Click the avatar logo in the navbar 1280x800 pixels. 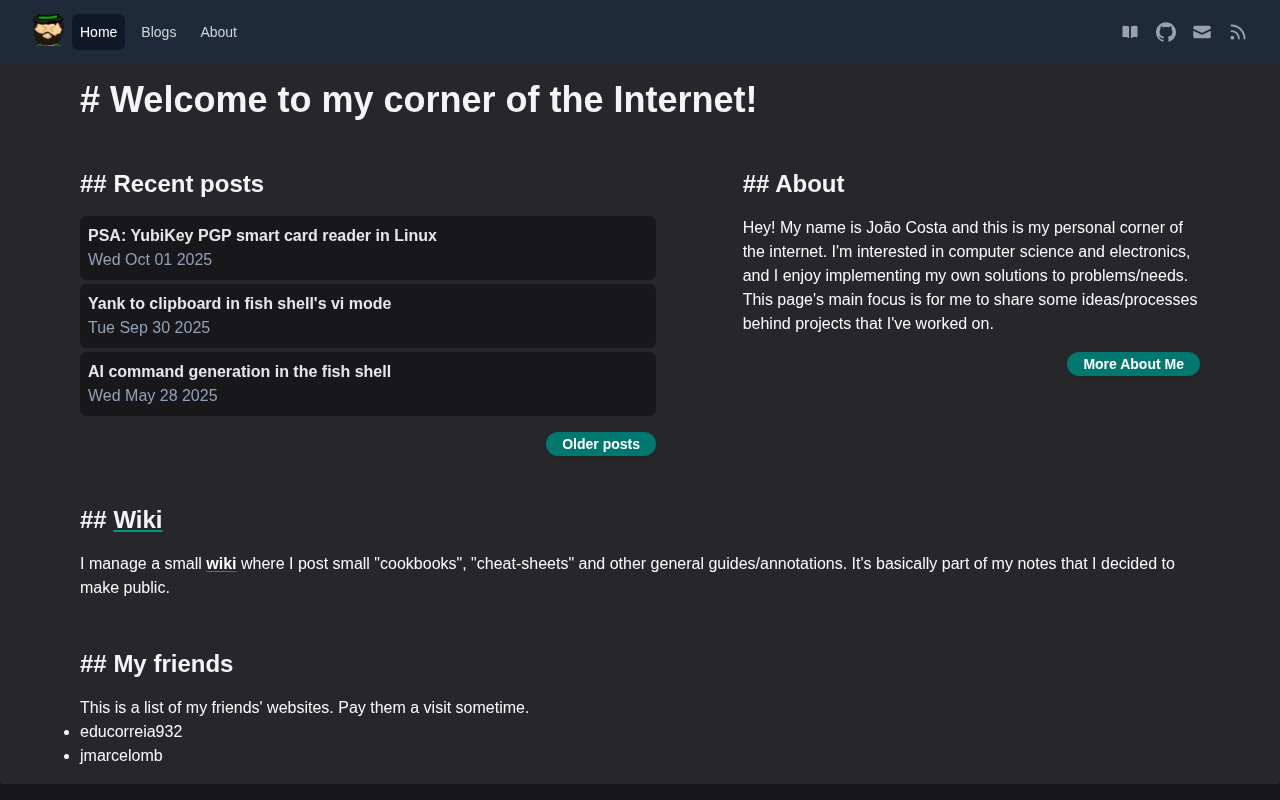coord(48,31)
